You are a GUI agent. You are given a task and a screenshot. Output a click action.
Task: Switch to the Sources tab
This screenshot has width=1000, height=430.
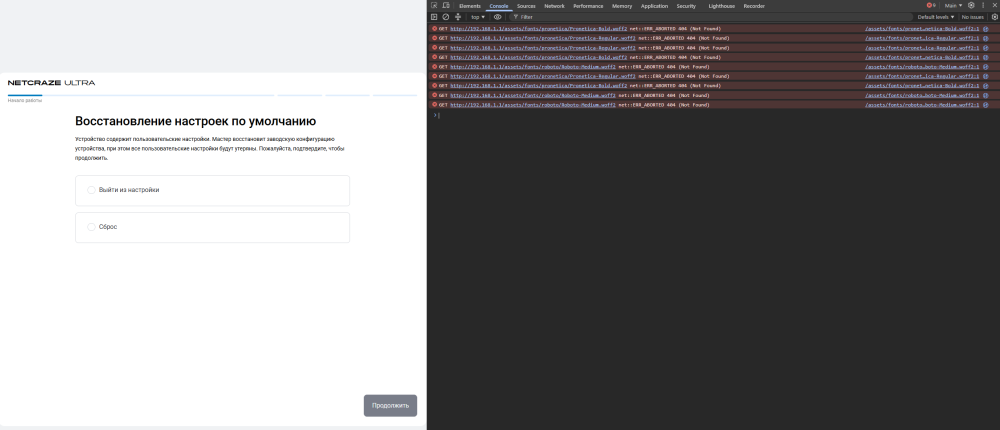526,6
